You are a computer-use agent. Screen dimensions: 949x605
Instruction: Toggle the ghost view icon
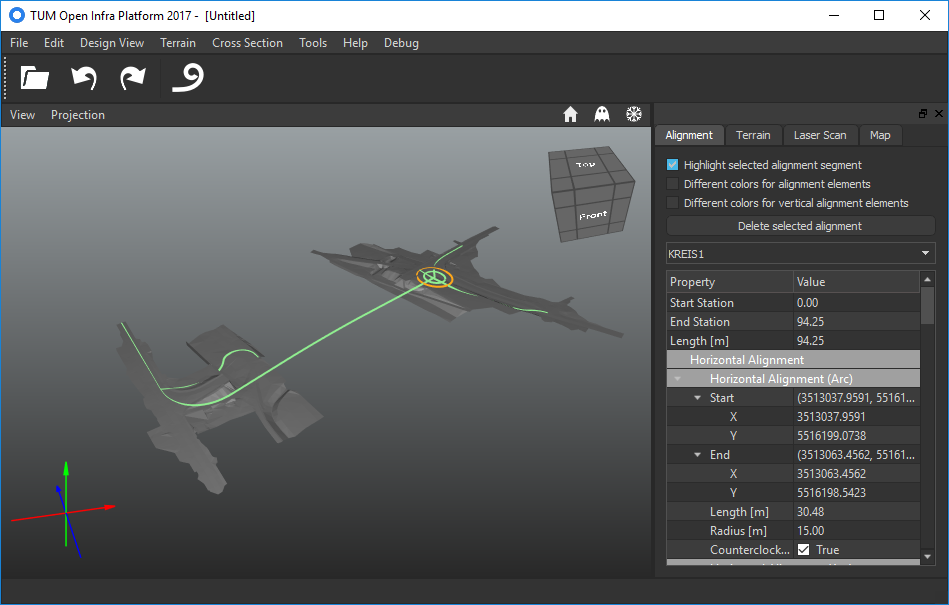(x=602, y=114)
